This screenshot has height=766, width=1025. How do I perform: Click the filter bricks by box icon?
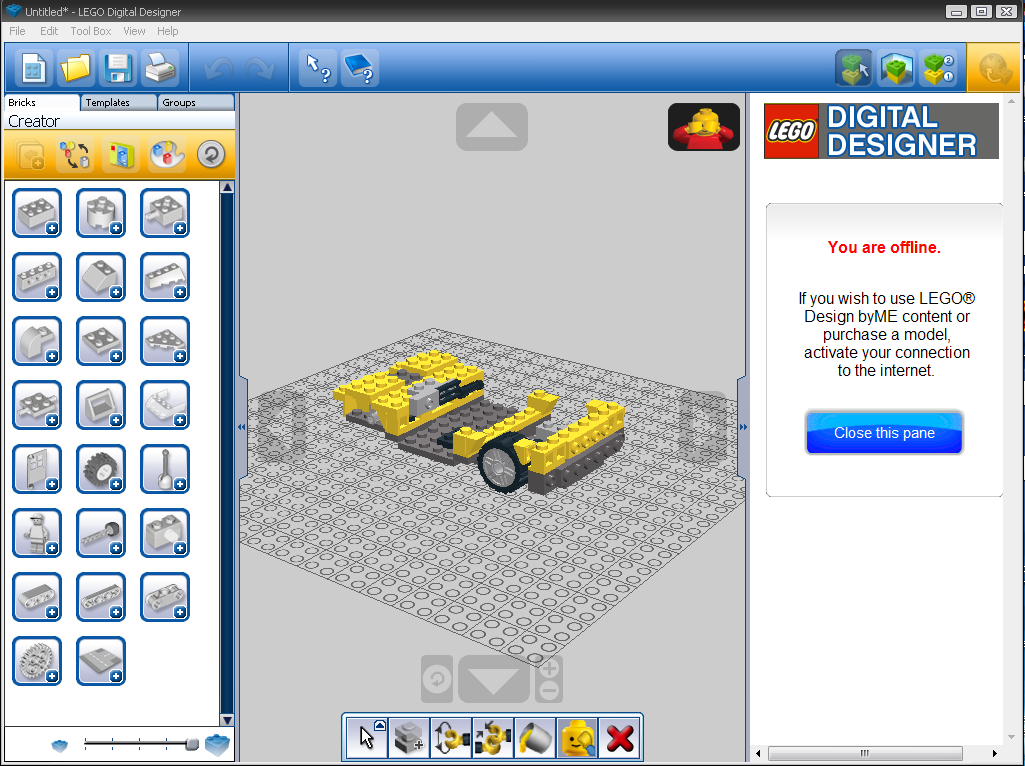pos(121,155)
